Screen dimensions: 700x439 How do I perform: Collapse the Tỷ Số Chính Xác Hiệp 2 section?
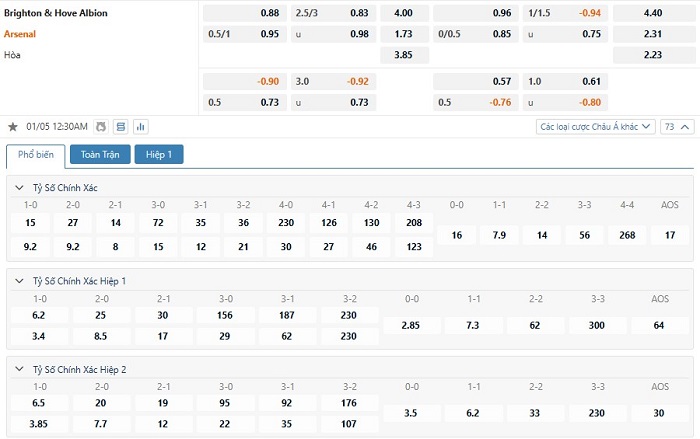20,369
